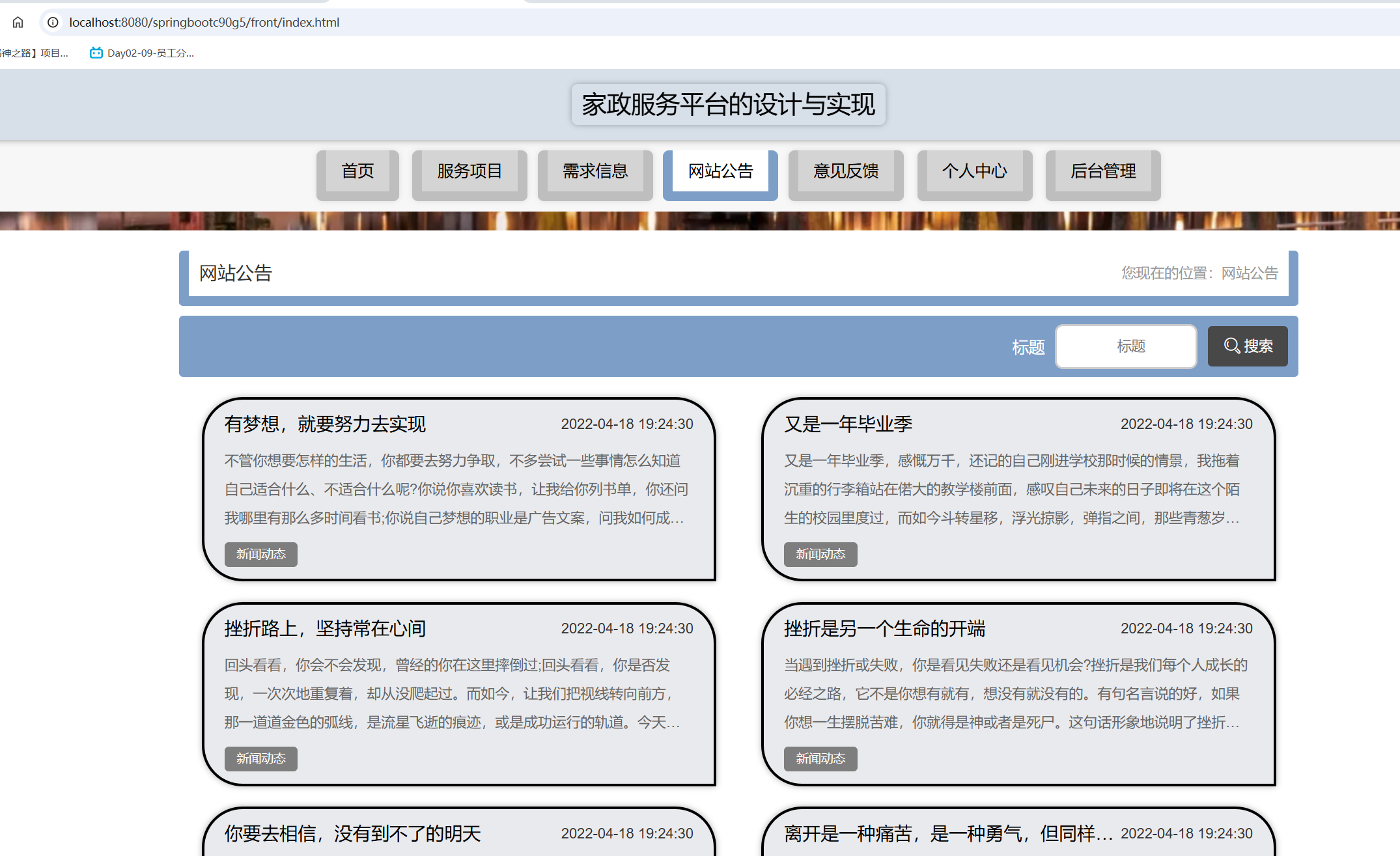The width and height of the screenshot is (1400, 856).
Task: Click 新闻动态 tag under 挫折路上 article
Action: (x=261, y=759)
